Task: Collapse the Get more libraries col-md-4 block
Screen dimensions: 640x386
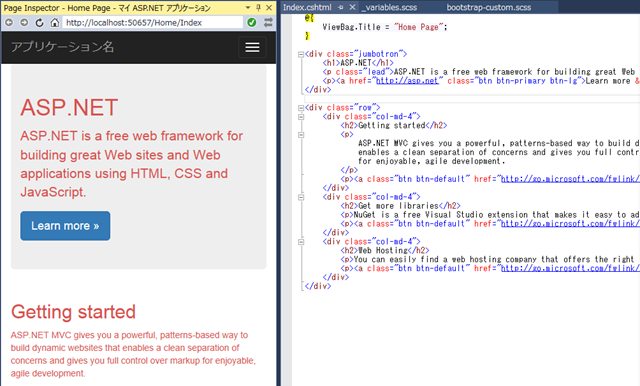Action: pos(301,197)
